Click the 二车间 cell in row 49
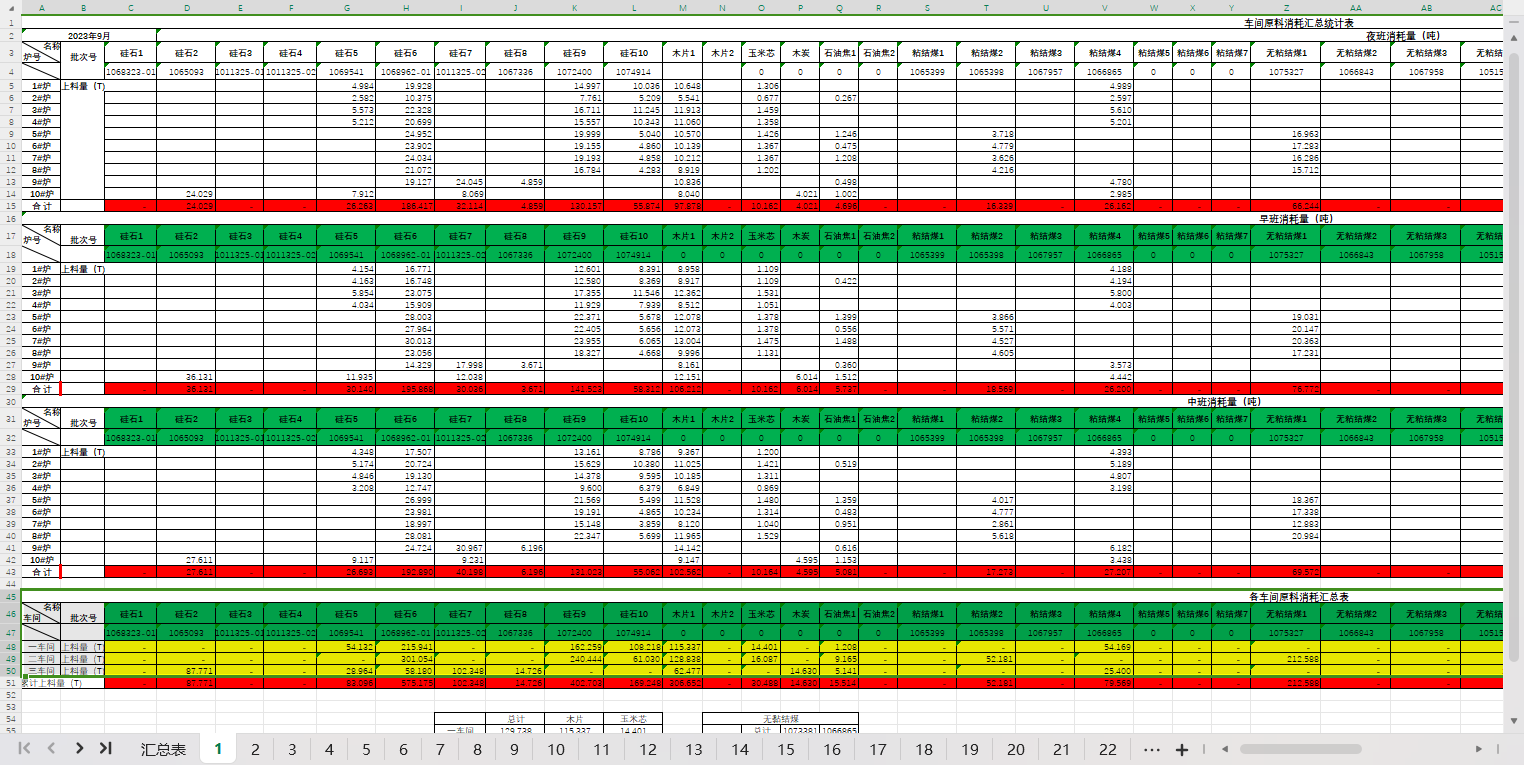Viewport: 1524px width, 765px height. tap(41, 659)
